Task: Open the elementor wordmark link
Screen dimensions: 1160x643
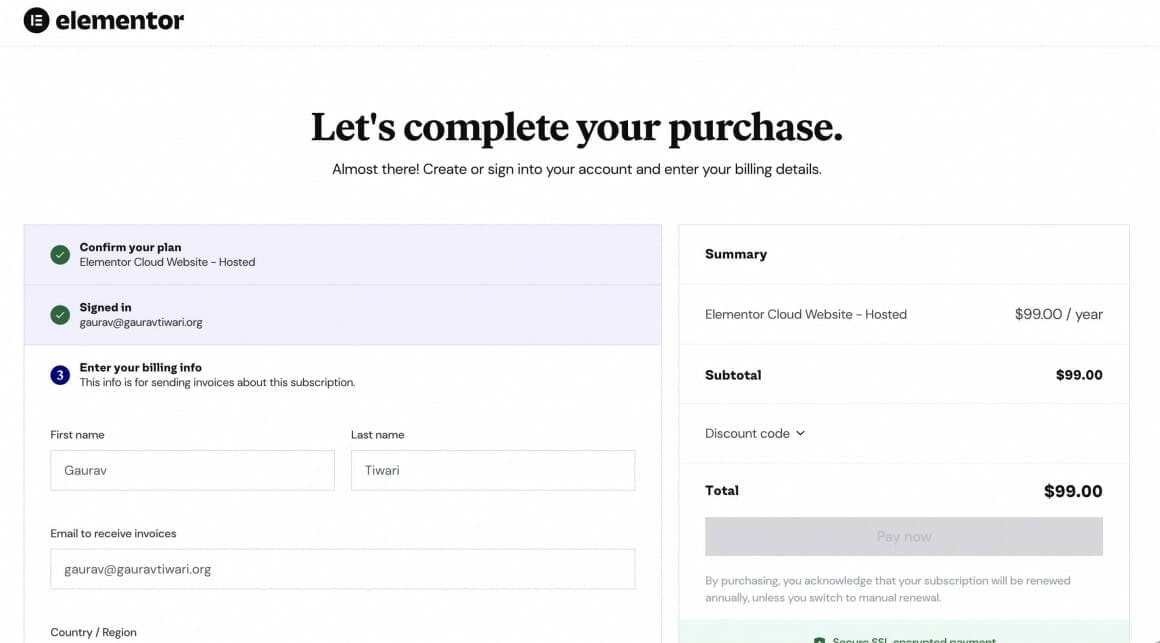Action: click(x=119, y=19)
